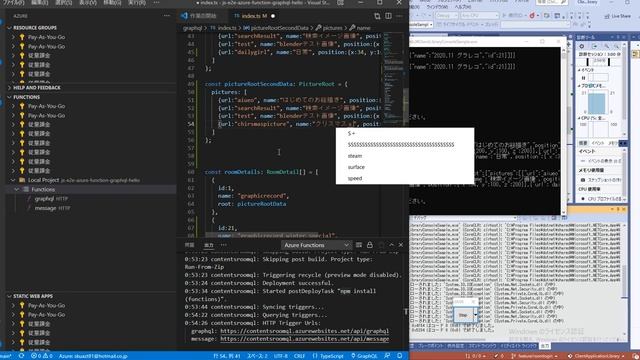Collapse the Local Project node
The height and width of the screenshot is (360, 640).
pos(13,180)
